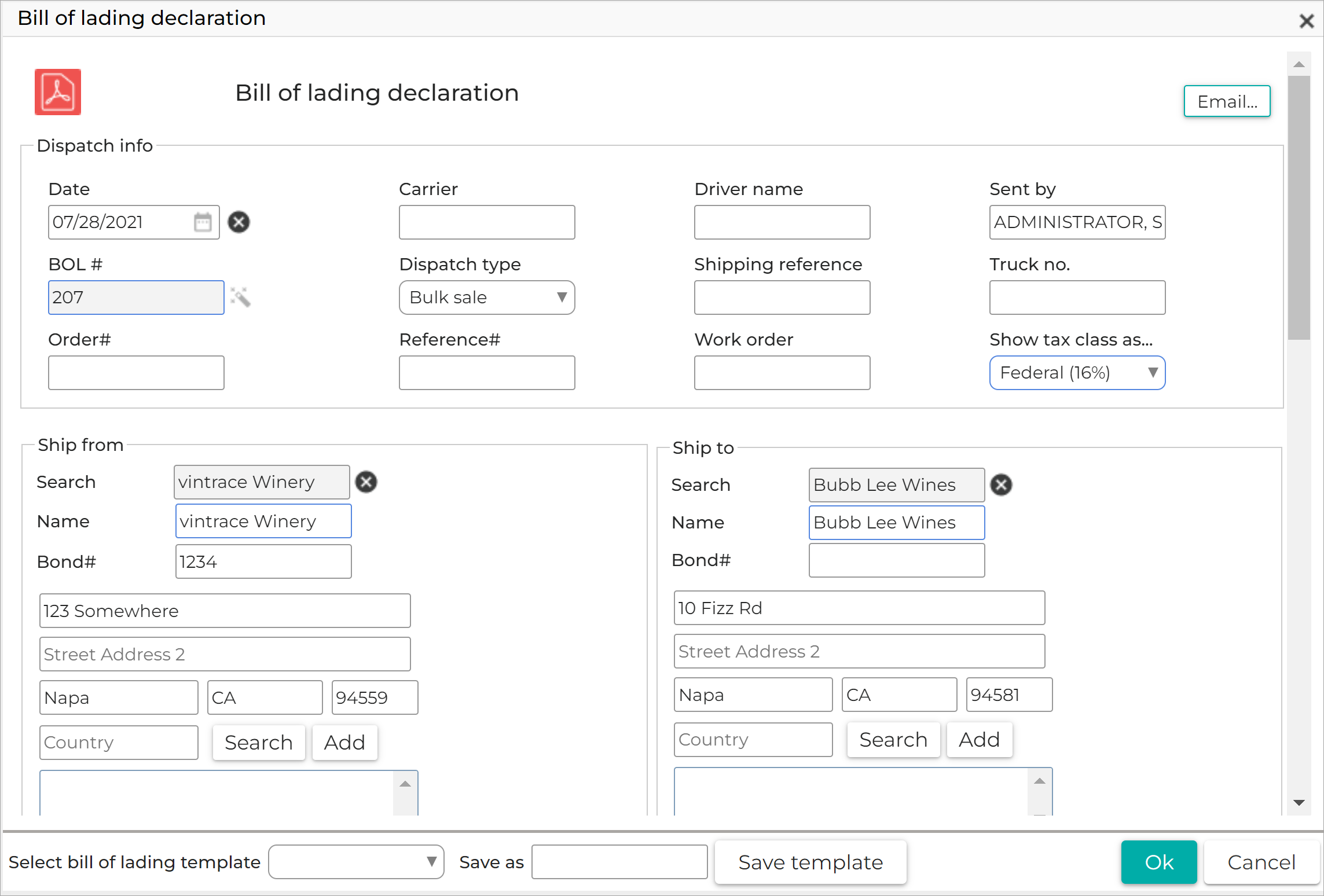
Task: Click Ship from Search field
Action: coord(262,482)
